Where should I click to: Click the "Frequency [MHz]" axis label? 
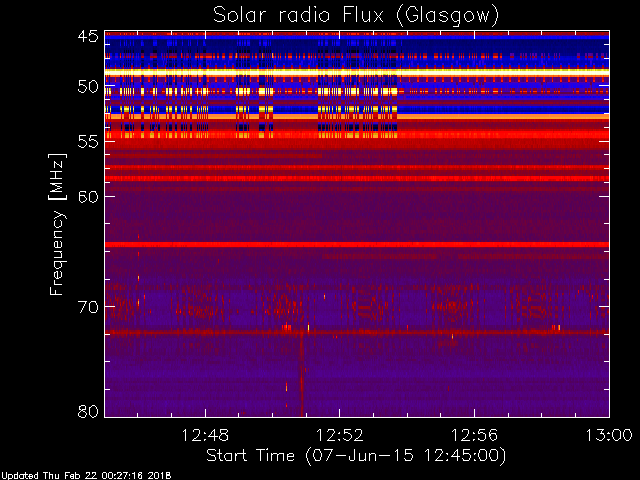58,224
